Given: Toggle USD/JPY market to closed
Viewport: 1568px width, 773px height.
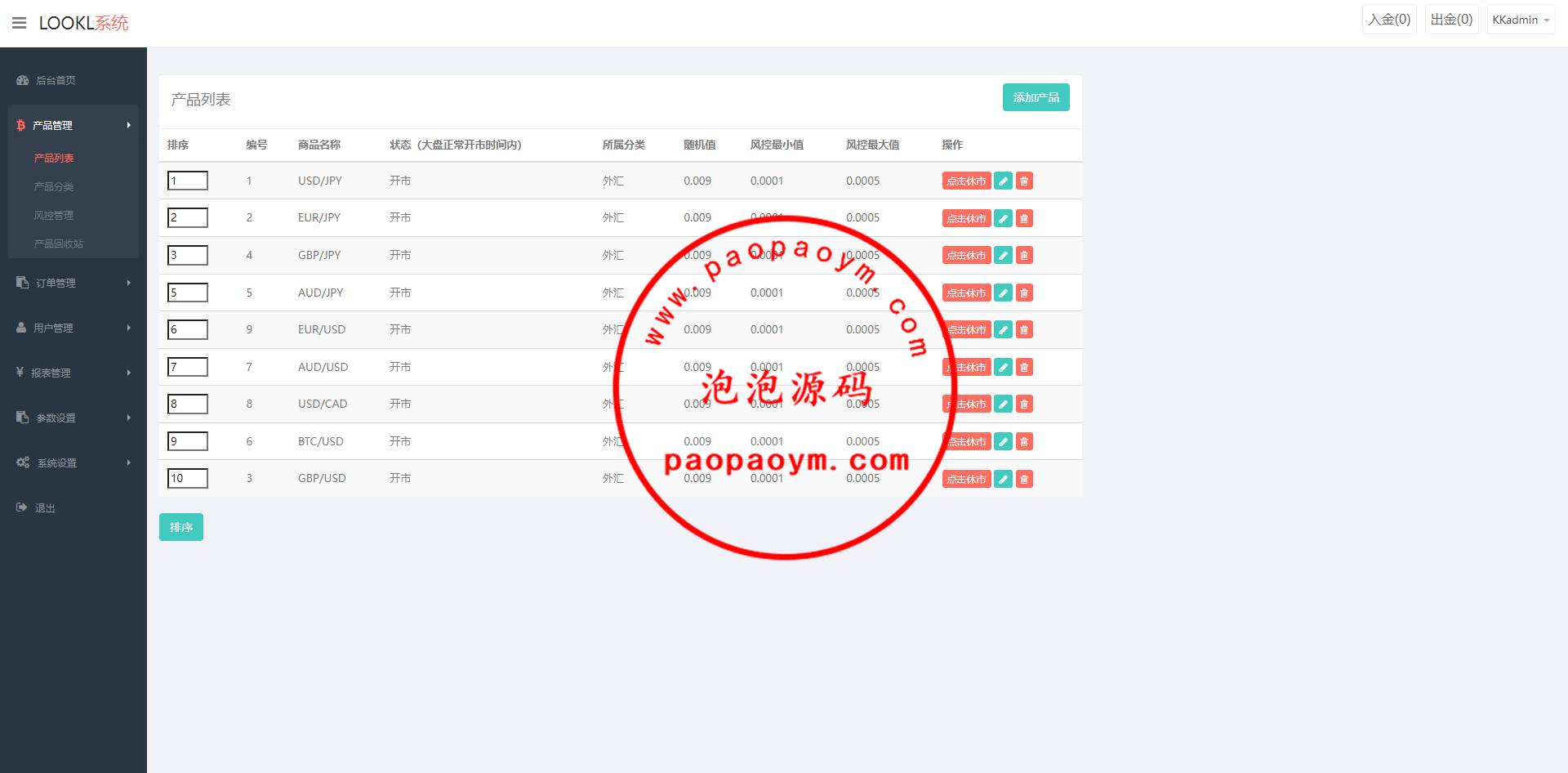Looking at the screenshot, I should pos(966,181).
